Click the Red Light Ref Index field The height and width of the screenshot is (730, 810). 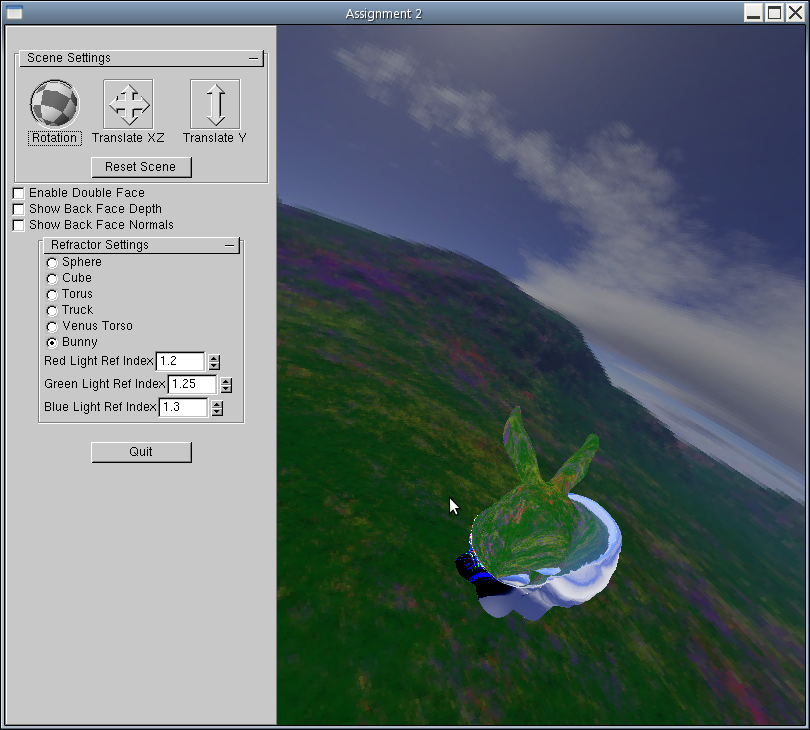pos(180,361)
